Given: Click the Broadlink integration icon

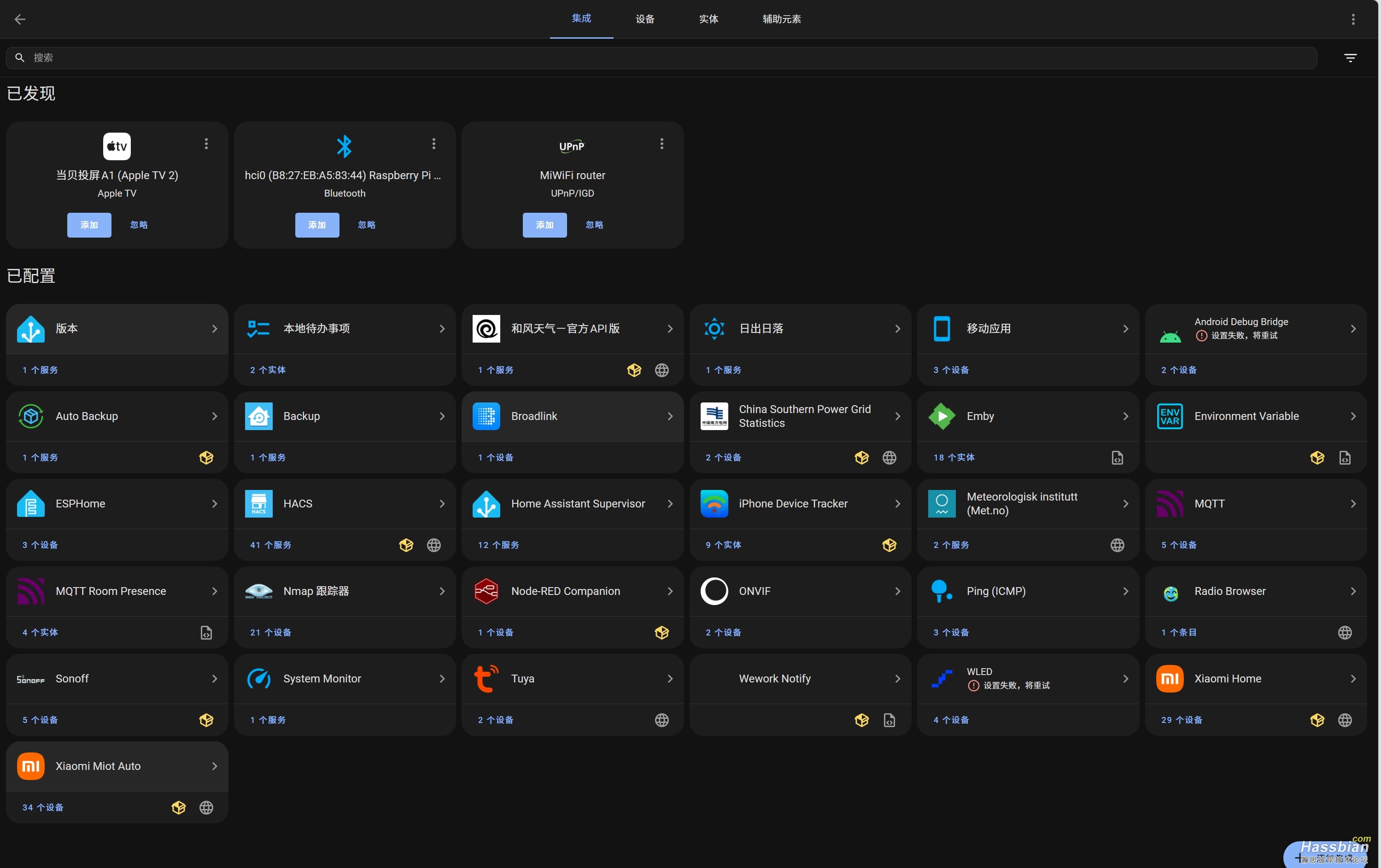Looking at the screenshot, I should [x=486, y=416].
